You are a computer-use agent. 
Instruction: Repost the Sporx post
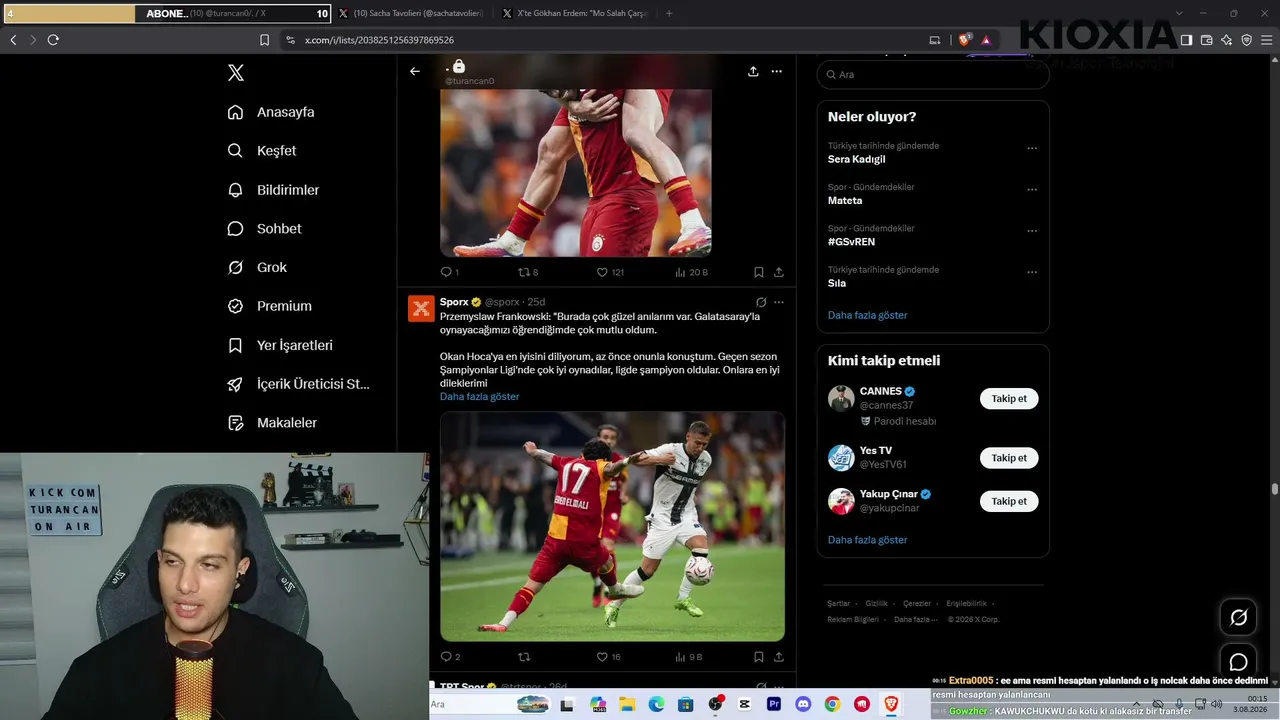coord(524,657)
